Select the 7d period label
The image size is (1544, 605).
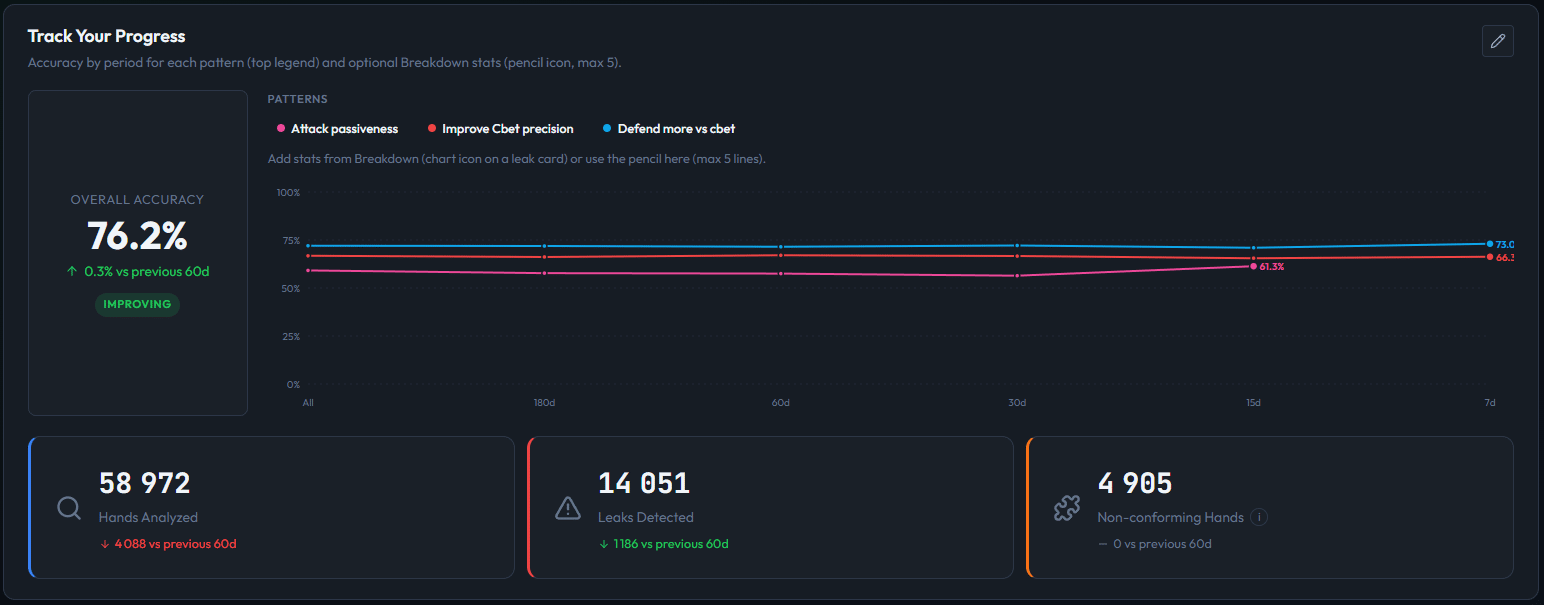pyautogui.click(x=1490, y=402)
